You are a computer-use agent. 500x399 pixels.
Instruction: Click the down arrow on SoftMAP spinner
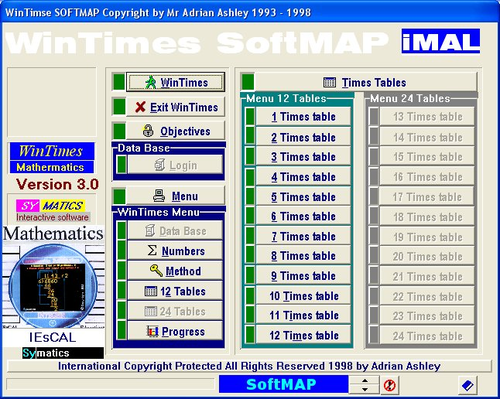pyautogui.click(x=365, y=389)
